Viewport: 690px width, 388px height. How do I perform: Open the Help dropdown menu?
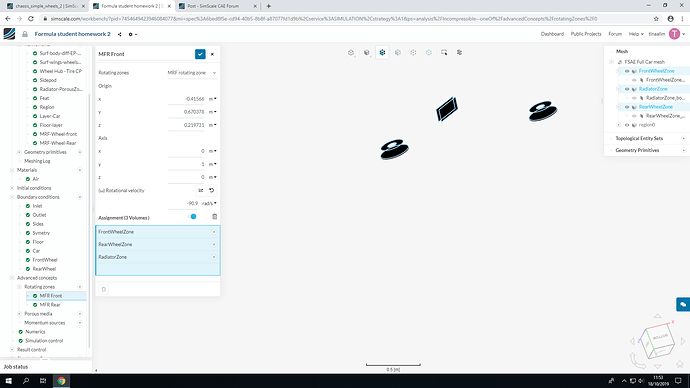click(636, 34)
